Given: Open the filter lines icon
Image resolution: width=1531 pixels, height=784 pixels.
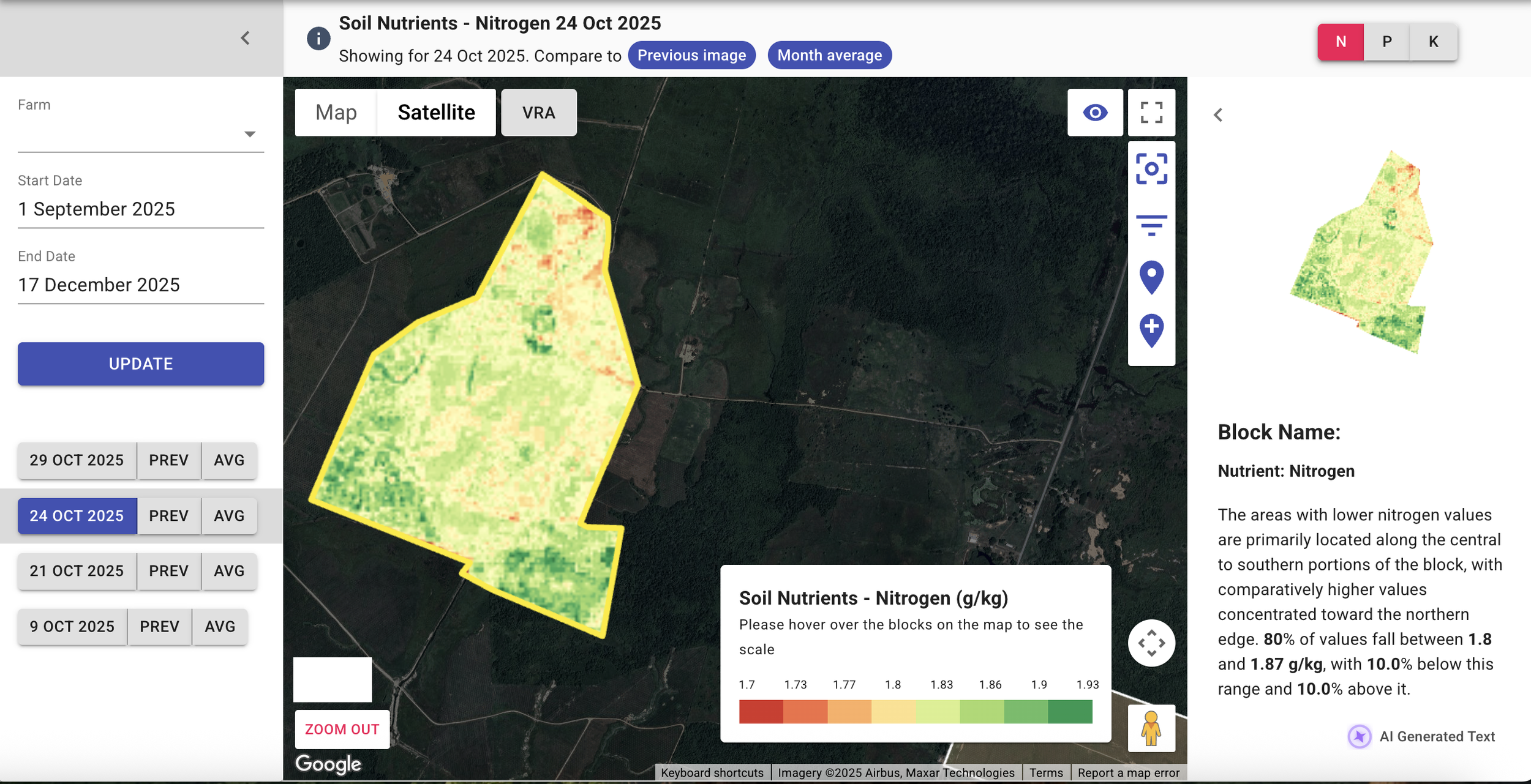Looking at the screenshot, I should pyautogui.click(x=1151, y=225).
